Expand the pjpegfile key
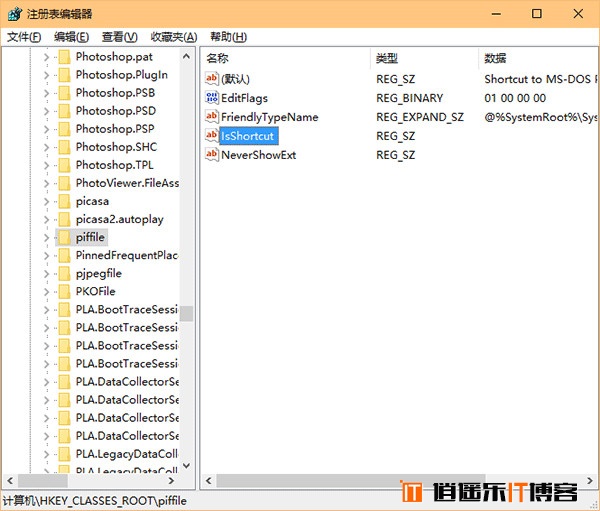This screenshot has width=600, height=511. tap(46, 274)
